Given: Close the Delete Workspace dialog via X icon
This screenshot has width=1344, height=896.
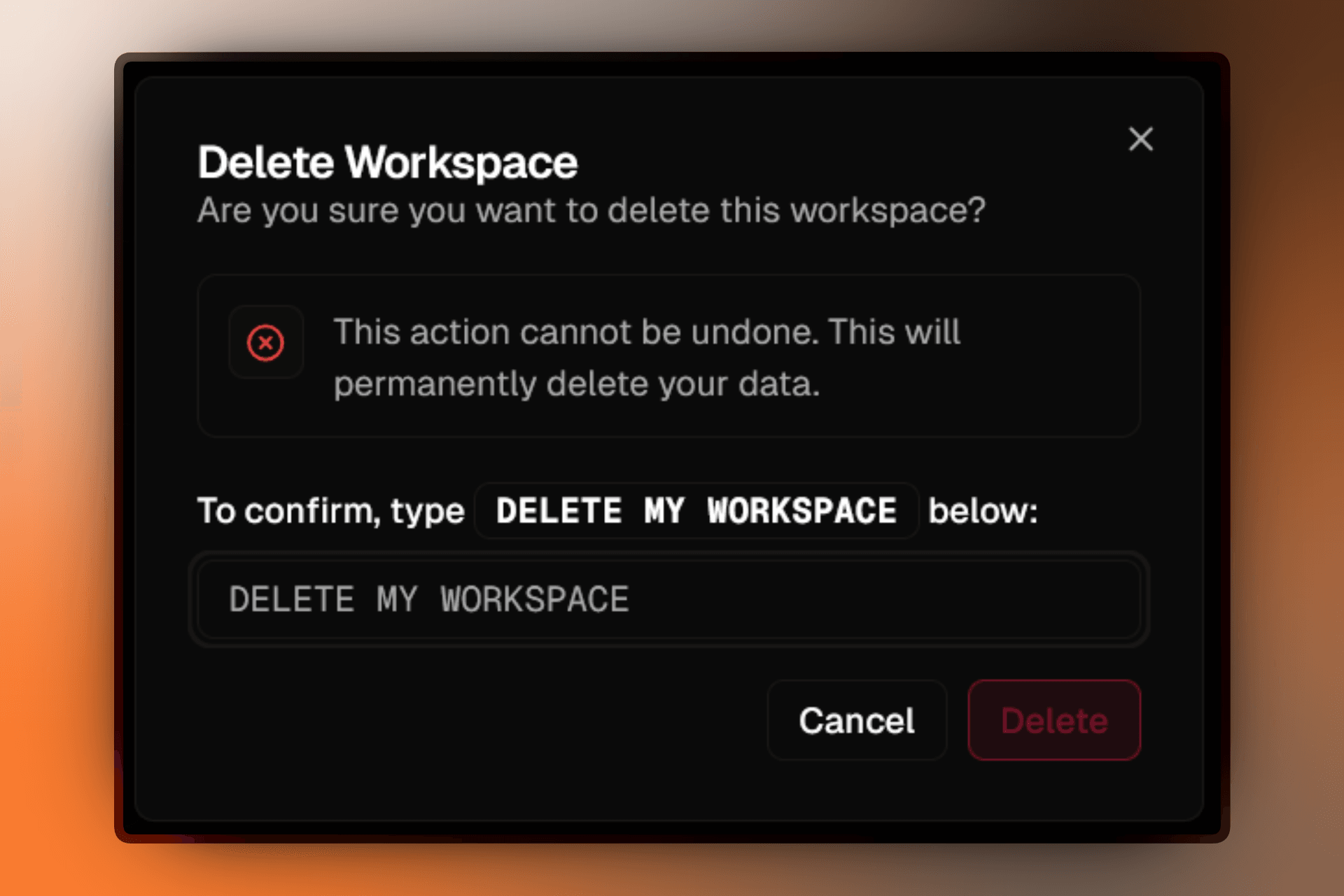Looking at the screenshot, I should pos(1141,139).
